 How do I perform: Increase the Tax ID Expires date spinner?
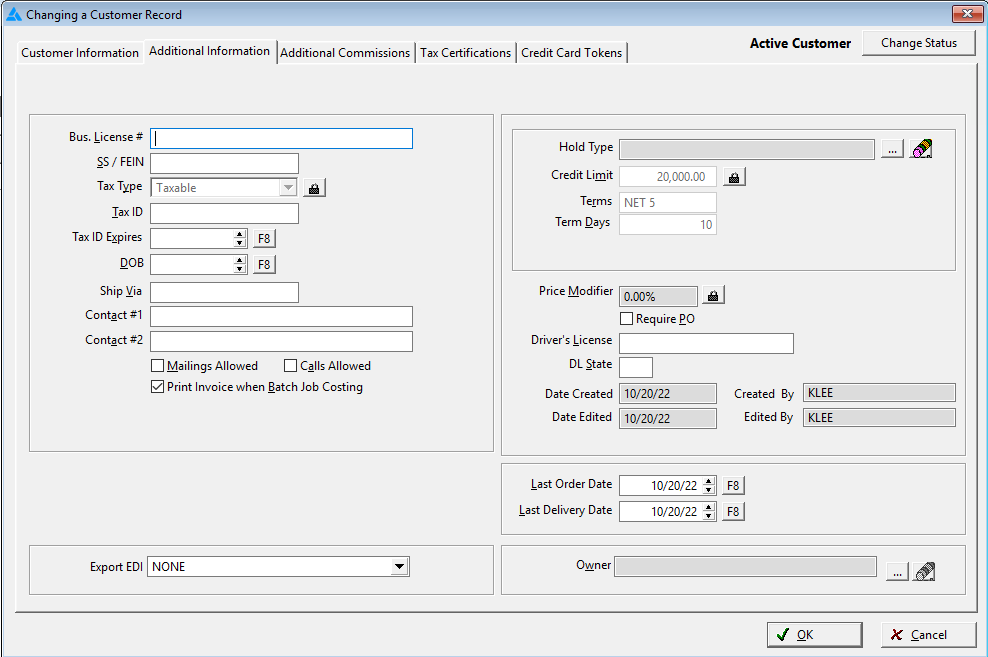(239, 234)
